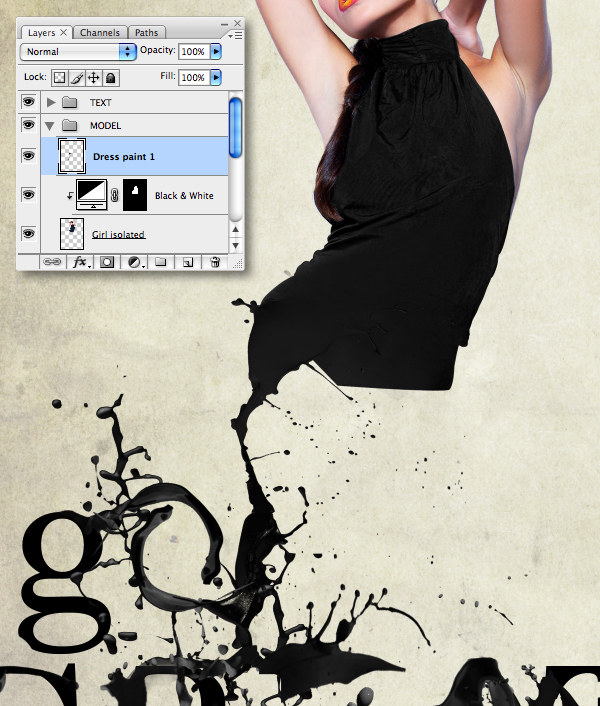Screen dimensions: 600x706
Task: Delete layer with trash icon
Action: click(215, 262)
